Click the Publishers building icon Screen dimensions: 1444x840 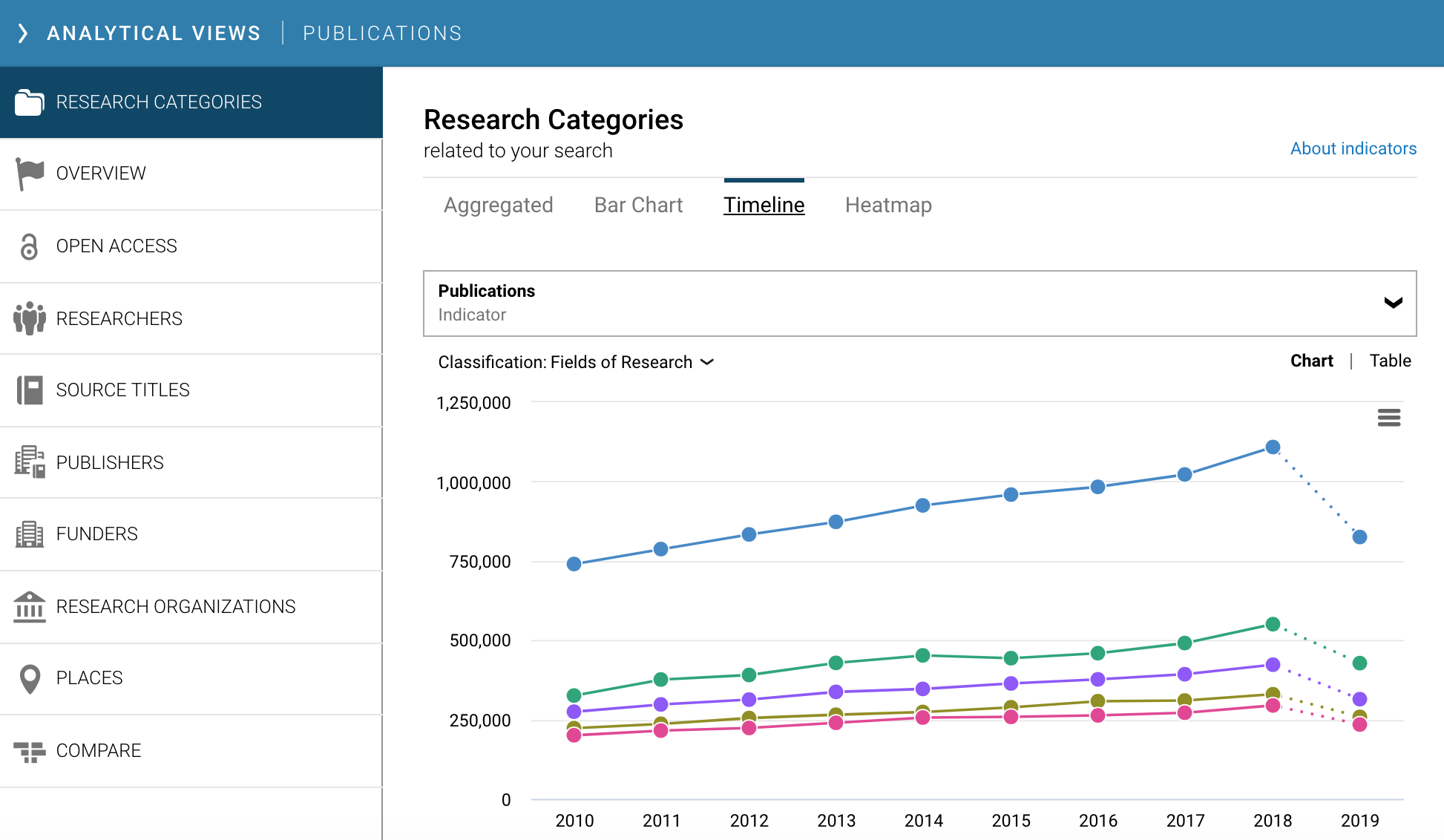[29, 462]
